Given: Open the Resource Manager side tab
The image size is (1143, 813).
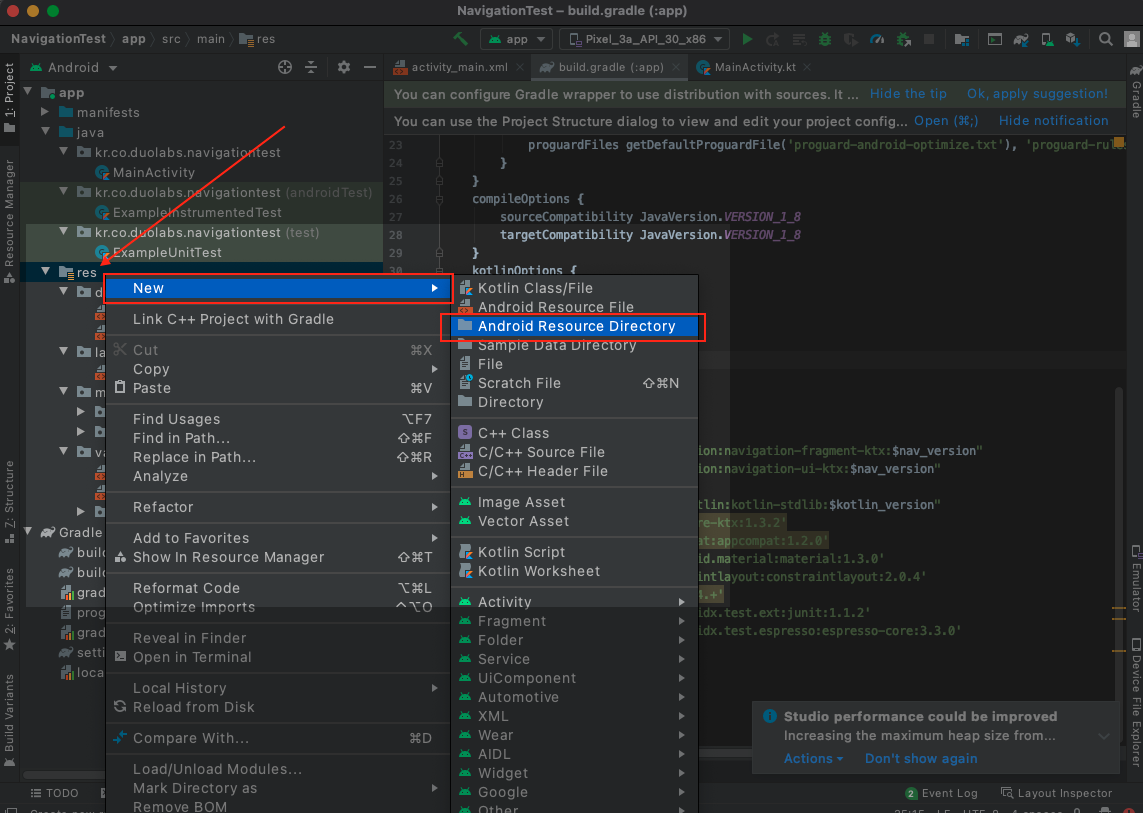Looking at the screenshot, I should click(x=9, y=221).
